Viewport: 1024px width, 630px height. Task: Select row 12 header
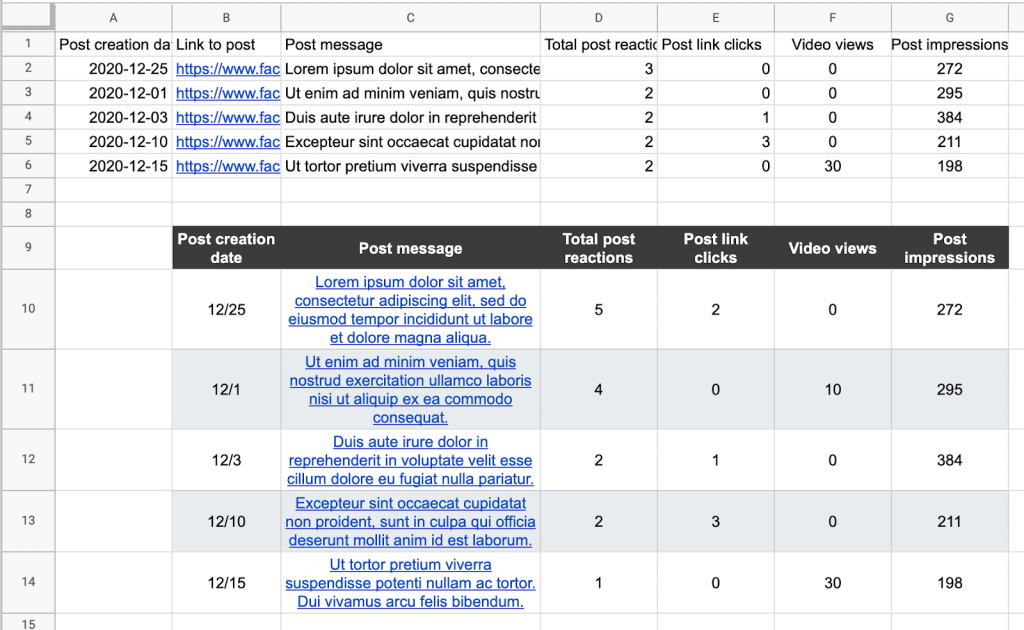coord(27,460)
